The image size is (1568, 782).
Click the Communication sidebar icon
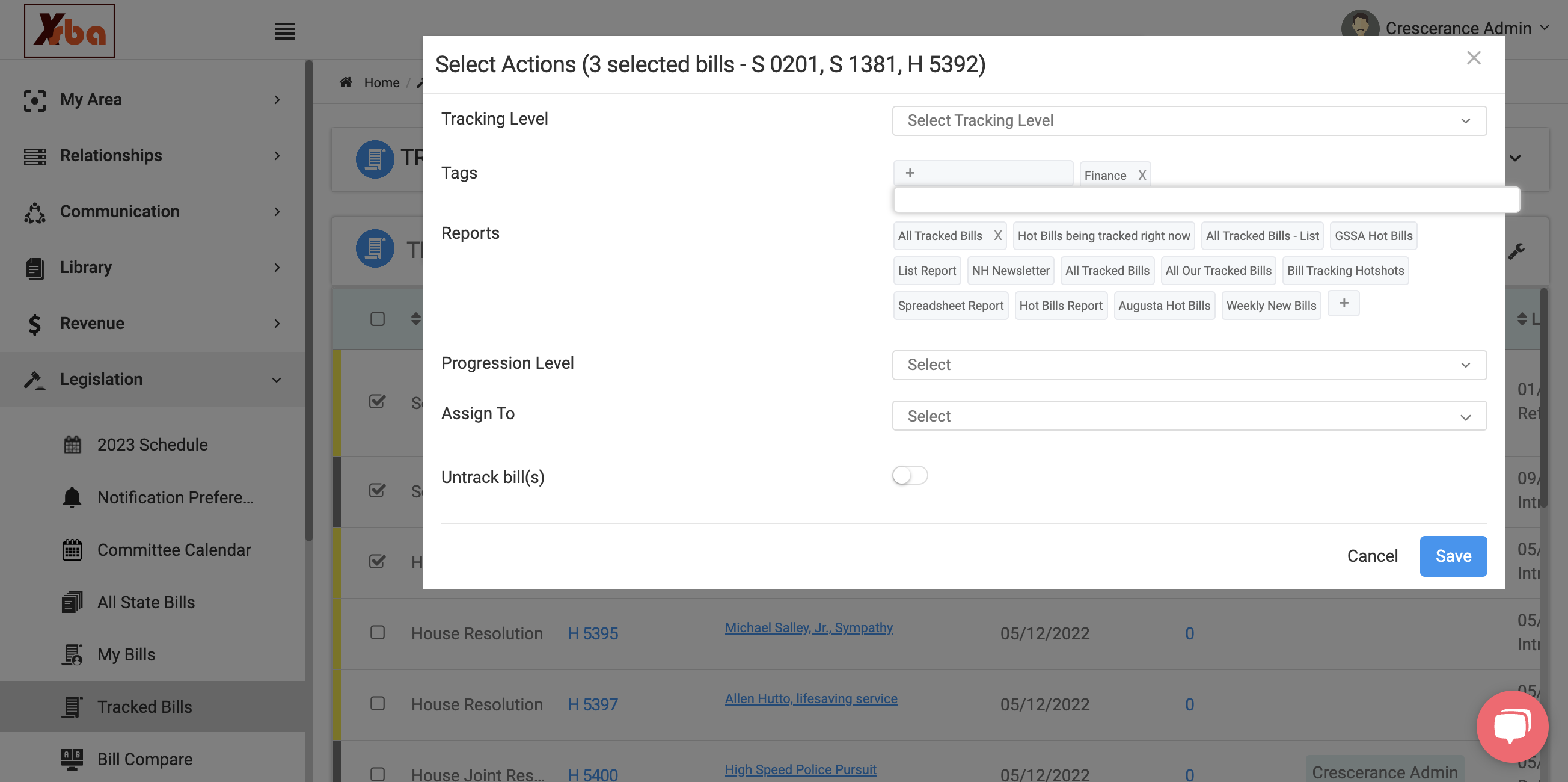click(35, 212)
